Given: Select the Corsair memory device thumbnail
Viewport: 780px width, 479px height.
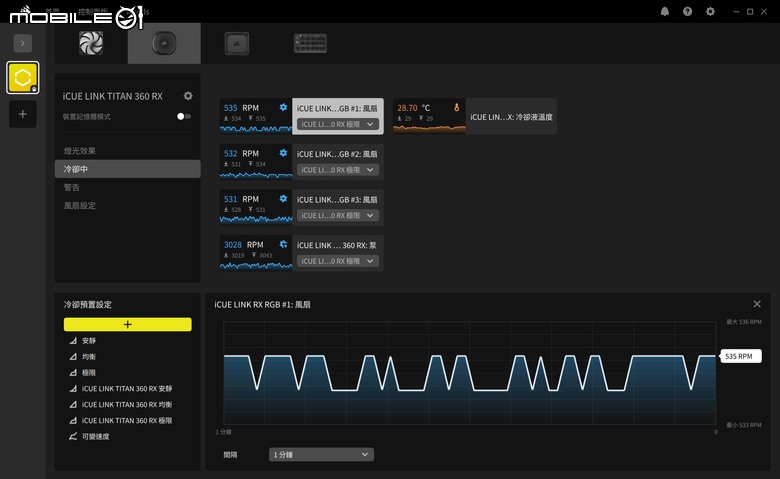Looking at the screenshot, I should click(x=237, y=43).
